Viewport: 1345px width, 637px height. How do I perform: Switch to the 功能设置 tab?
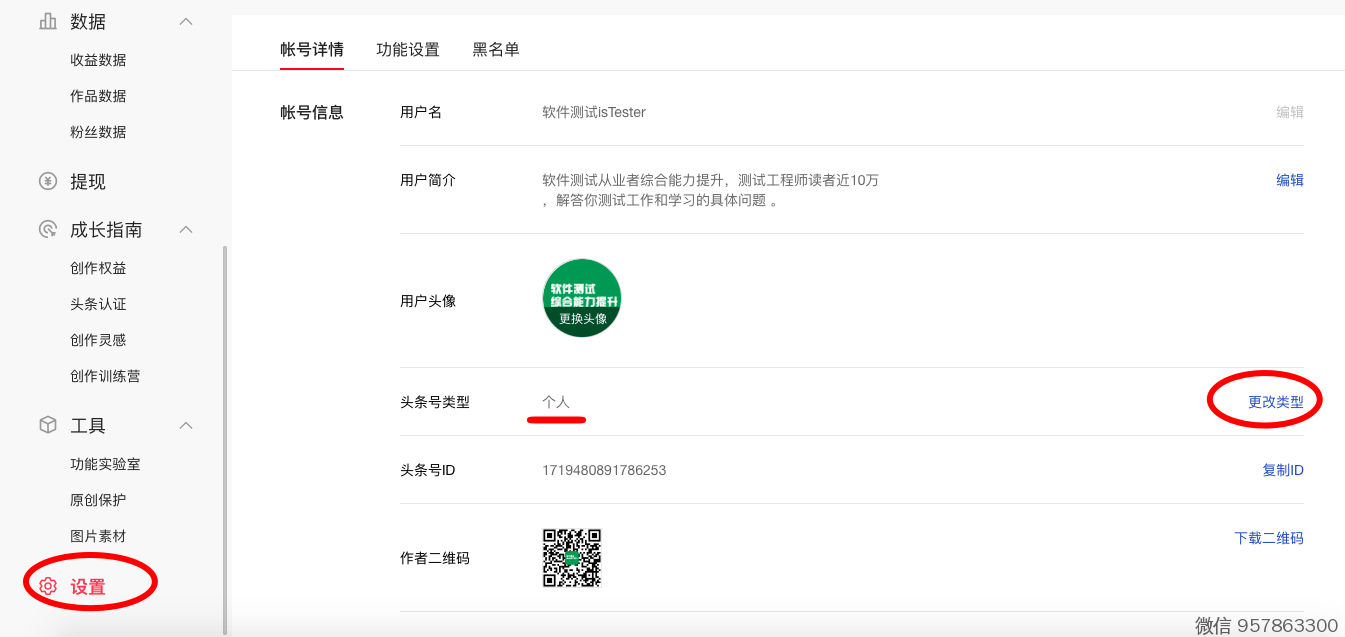[408, 49]
